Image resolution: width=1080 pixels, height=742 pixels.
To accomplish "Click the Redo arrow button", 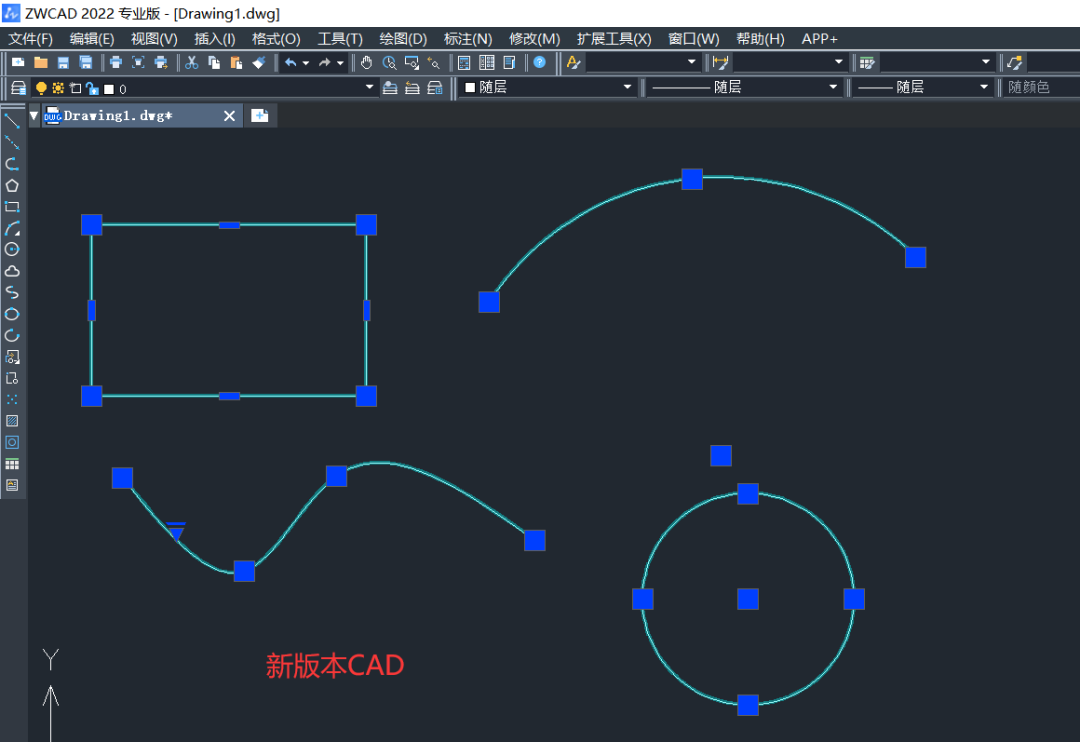I will pyautogui.click(x=324, y=63).
